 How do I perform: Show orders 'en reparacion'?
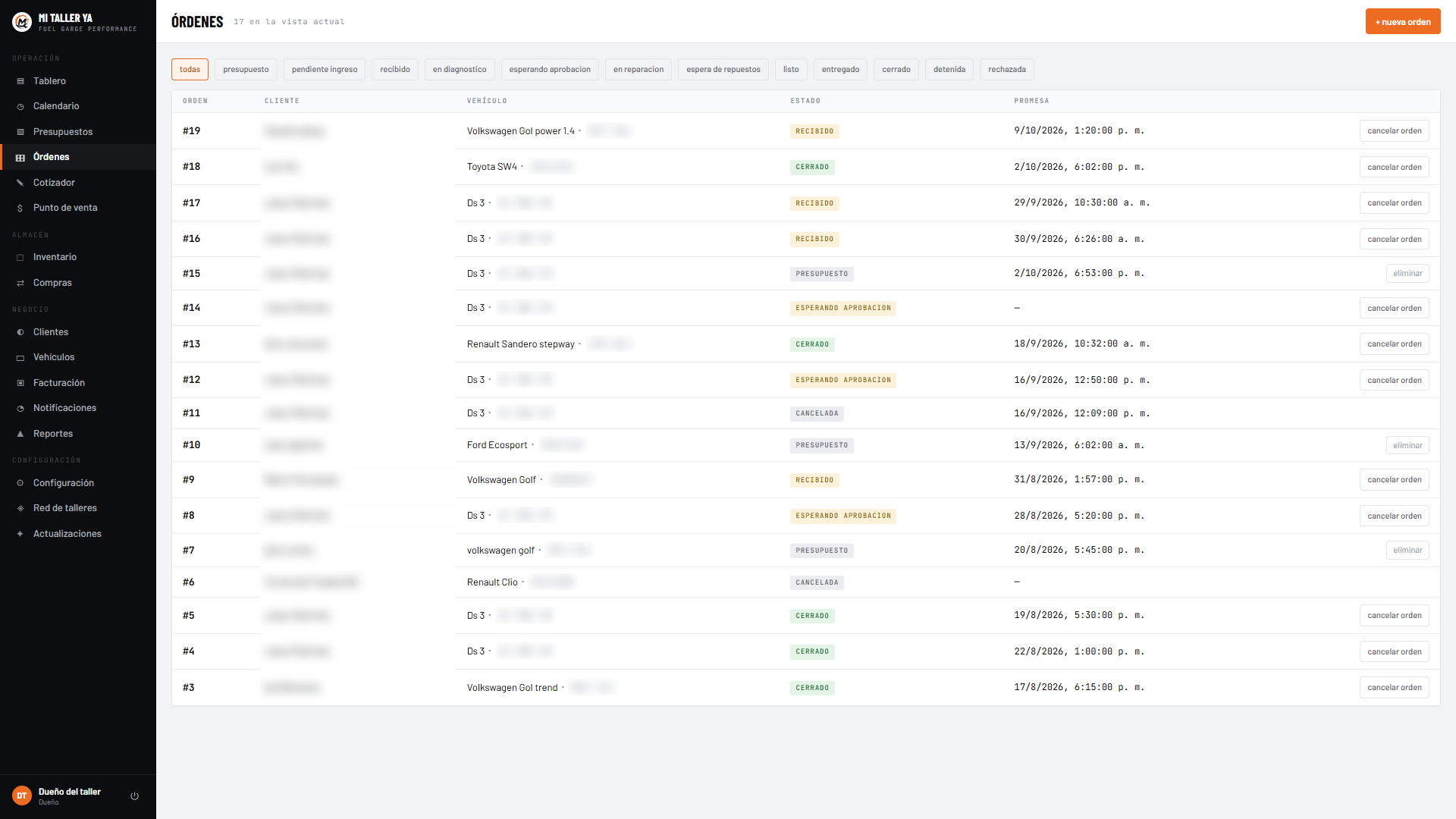[x=639, y=70]
